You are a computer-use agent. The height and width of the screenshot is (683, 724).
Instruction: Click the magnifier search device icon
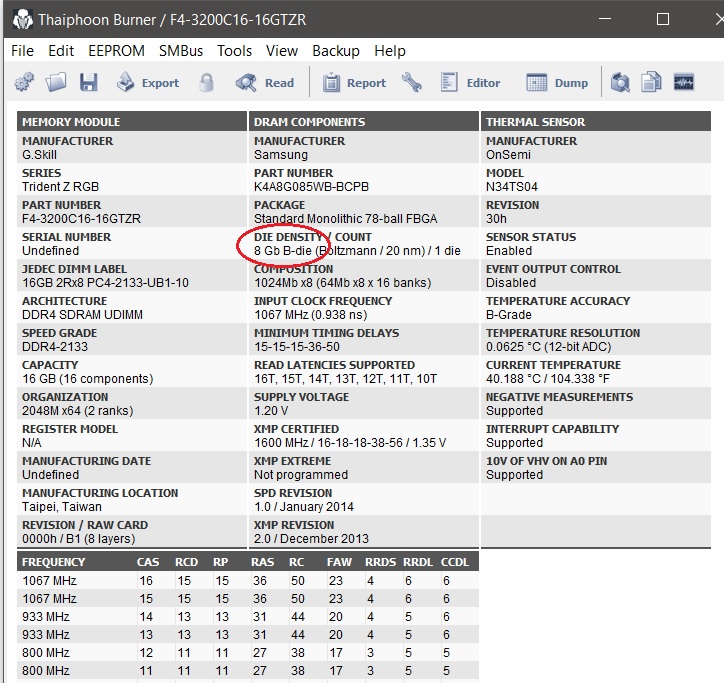(620, 83)
